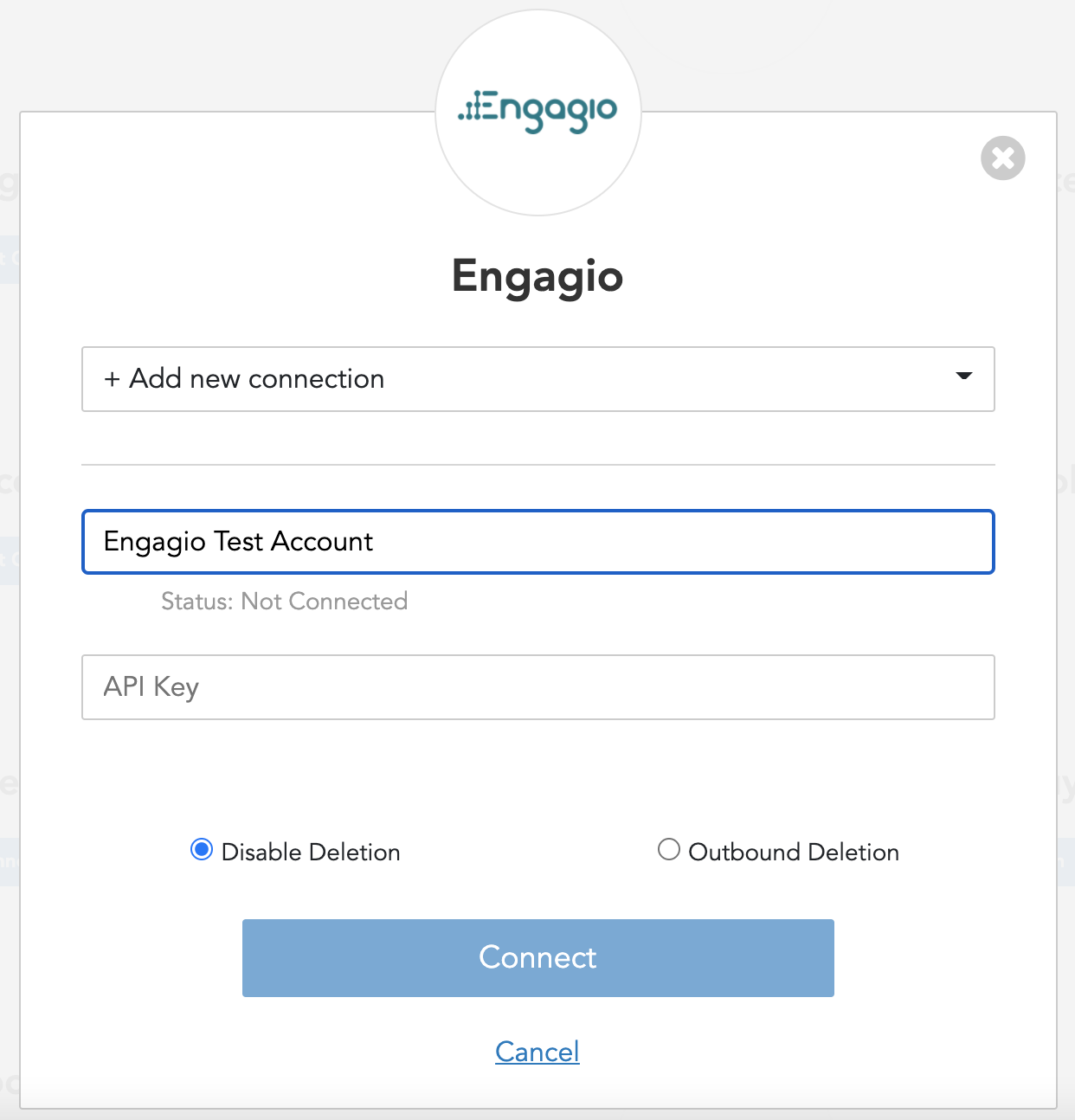Click the word Account in the name field
This screenshot has width=1075, height=1120.
coord(322,542)
